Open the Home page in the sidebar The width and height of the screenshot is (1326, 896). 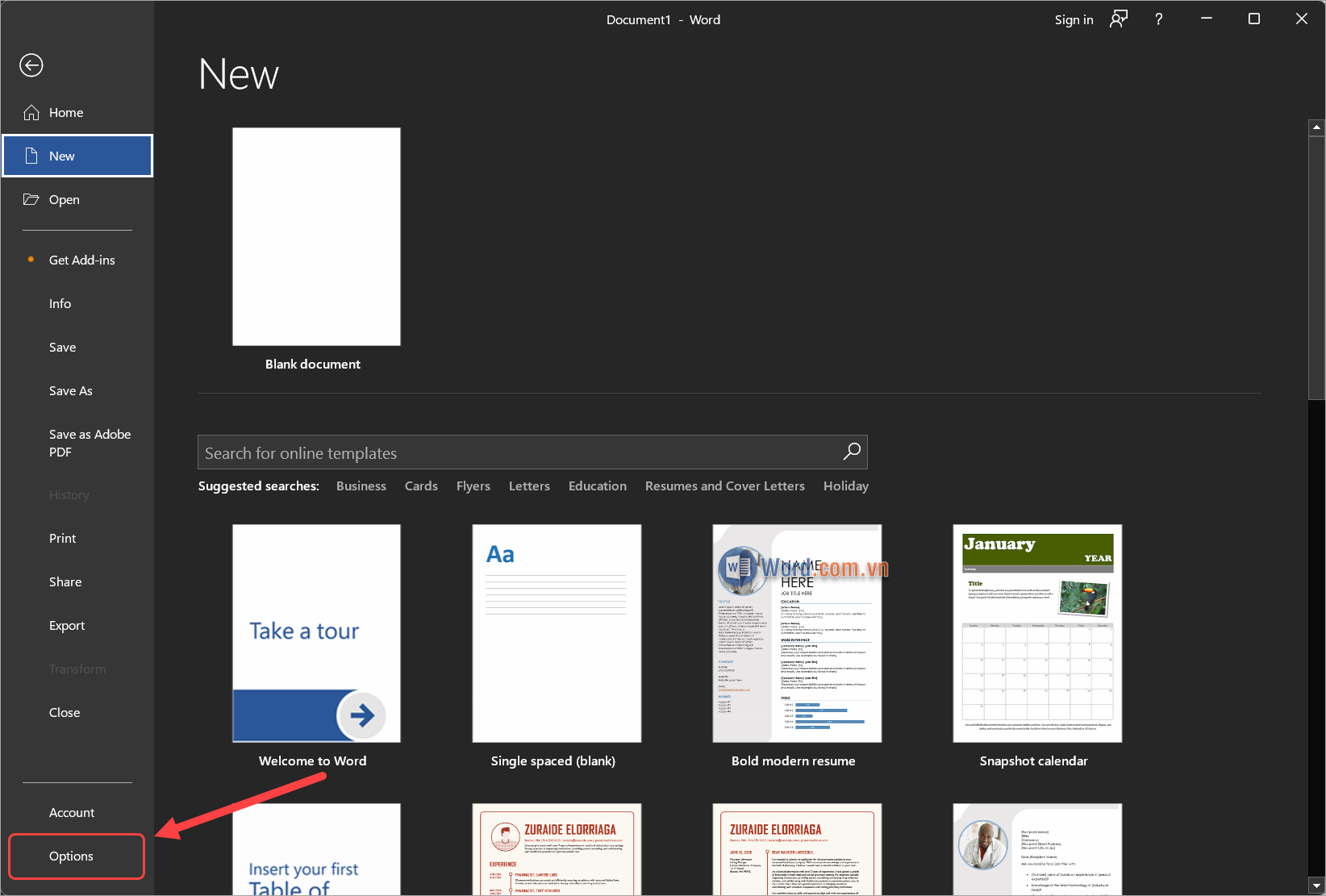77,113
